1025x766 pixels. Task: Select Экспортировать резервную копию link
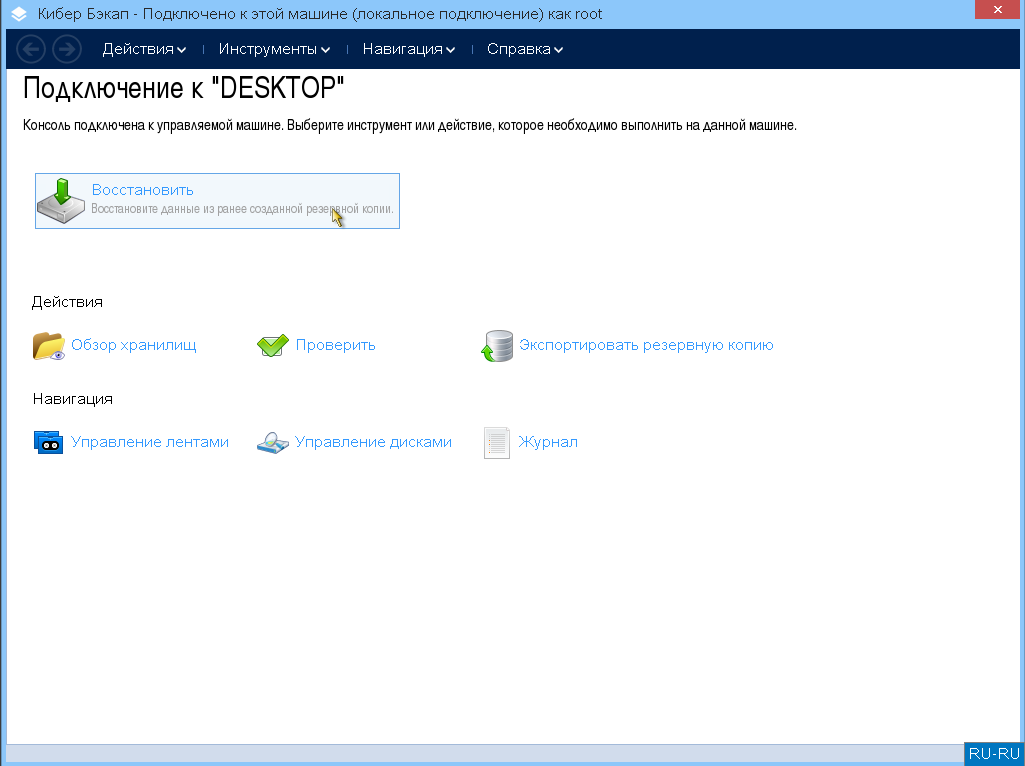(x=646, y=345)
